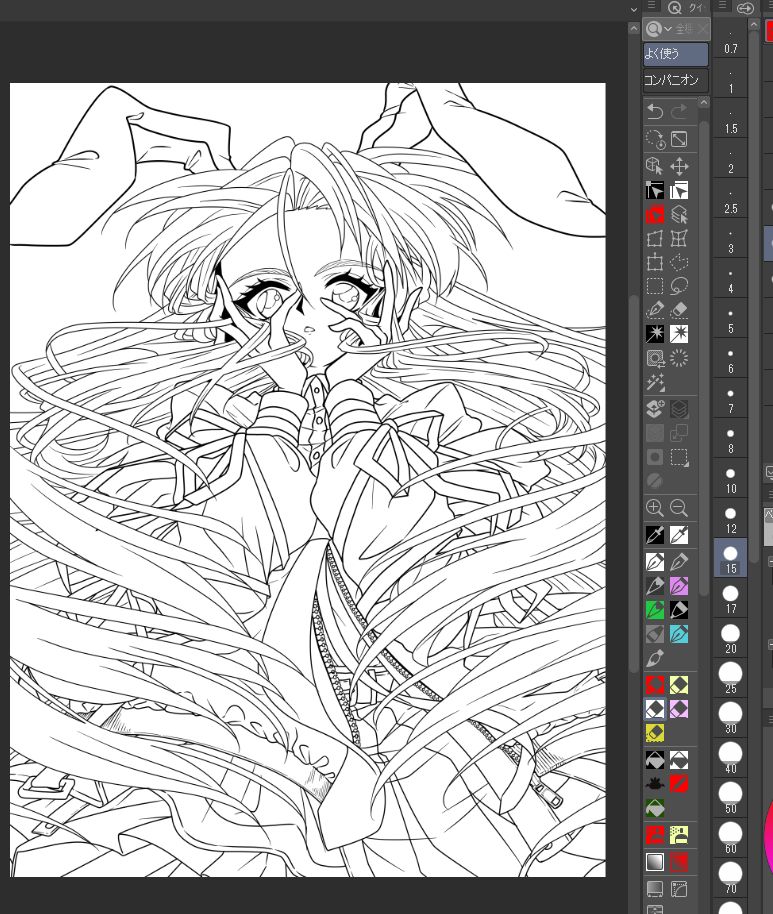This screenshot has width=773, height=914.
Task: Select the green-background fill bucket tool
Action: click(655, 807)
